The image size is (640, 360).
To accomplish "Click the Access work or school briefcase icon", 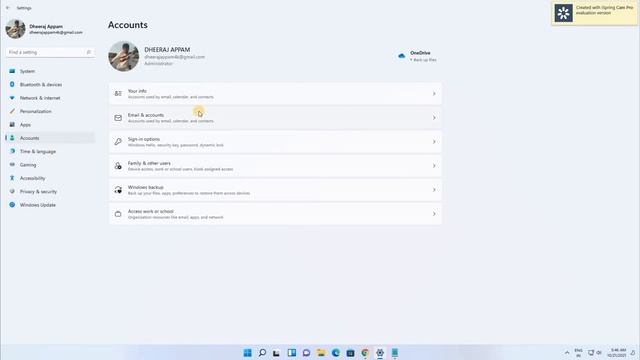I will pos(118,214).
